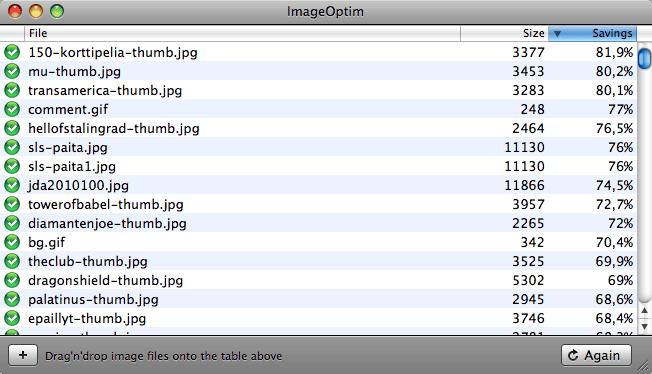Sort by the Size column header
Screen dimensions: 652x374
click(504, 33)
